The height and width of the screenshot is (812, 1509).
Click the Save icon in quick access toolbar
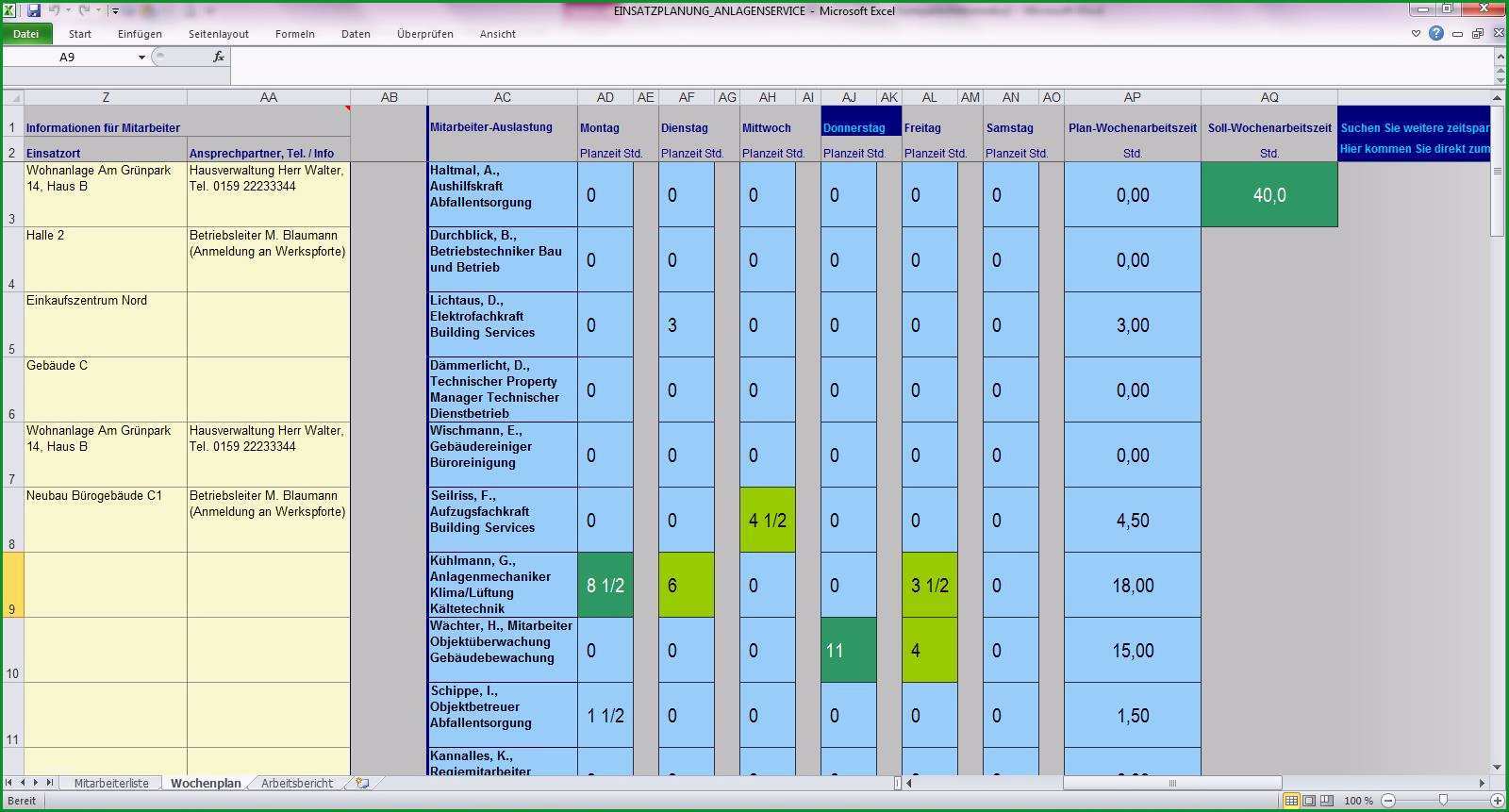click(x=34, y=10)
